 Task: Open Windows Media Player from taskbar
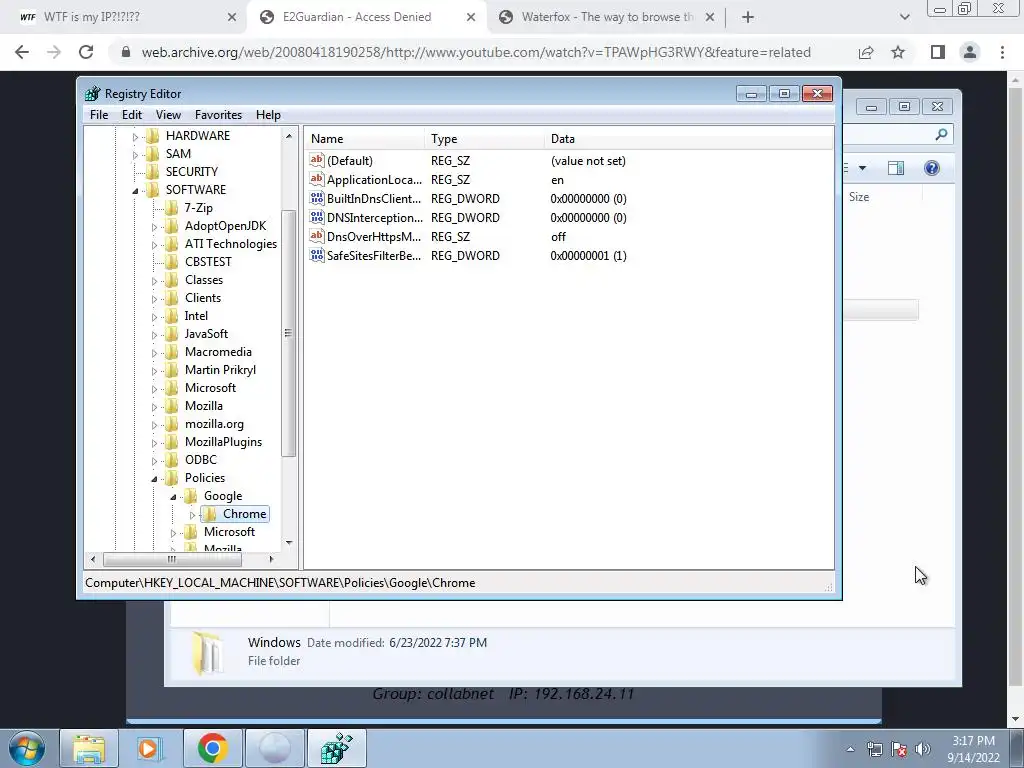150,748
